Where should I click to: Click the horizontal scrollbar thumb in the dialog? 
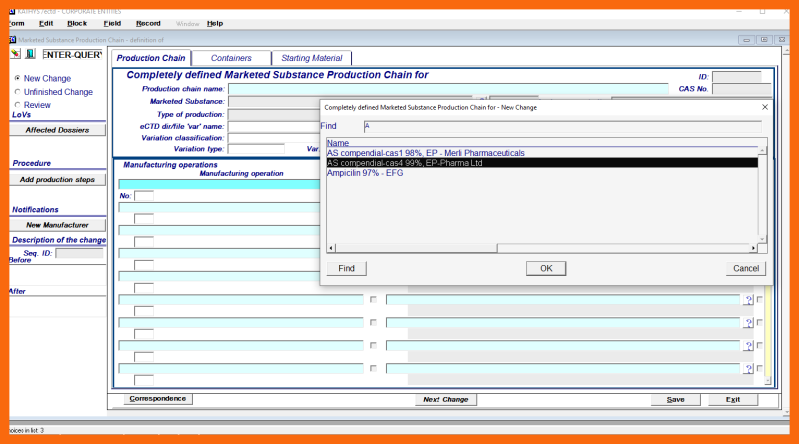[x=416, y=248]
